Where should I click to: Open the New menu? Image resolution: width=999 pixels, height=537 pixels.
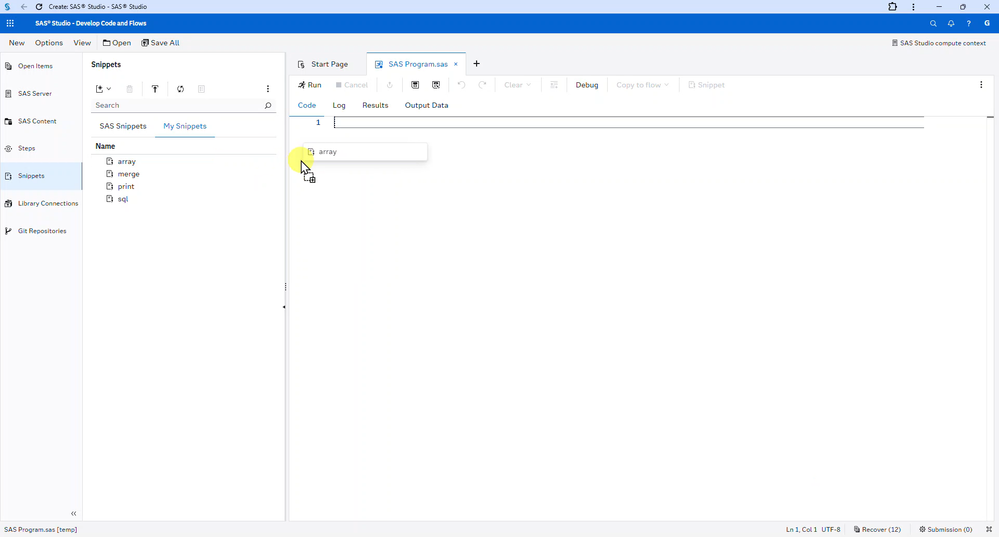point(17,43)
